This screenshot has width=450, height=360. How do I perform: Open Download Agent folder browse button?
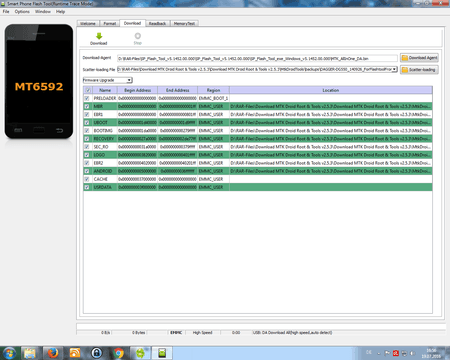[x=419, y=58]
